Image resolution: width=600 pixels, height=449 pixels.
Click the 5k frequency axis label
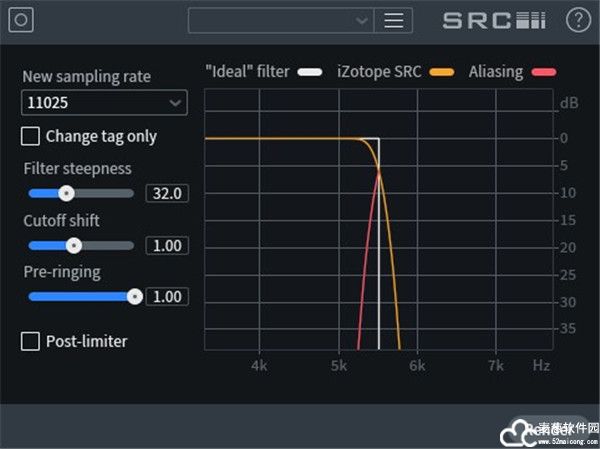coord(339,366)
